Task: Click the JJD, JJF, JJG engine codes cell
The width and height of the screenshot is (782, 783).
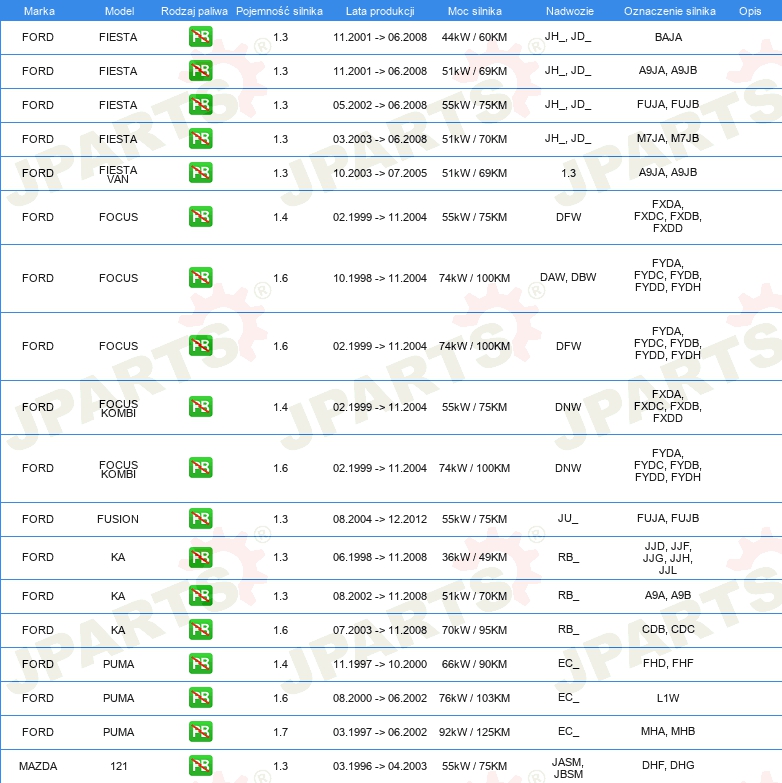Action: click(x=668, y=558)
